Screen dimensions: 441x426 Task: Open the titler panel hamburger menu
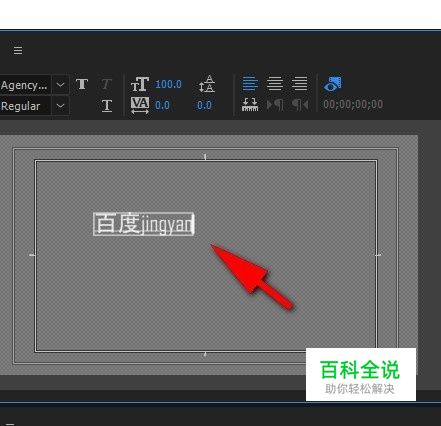point(18,51)
